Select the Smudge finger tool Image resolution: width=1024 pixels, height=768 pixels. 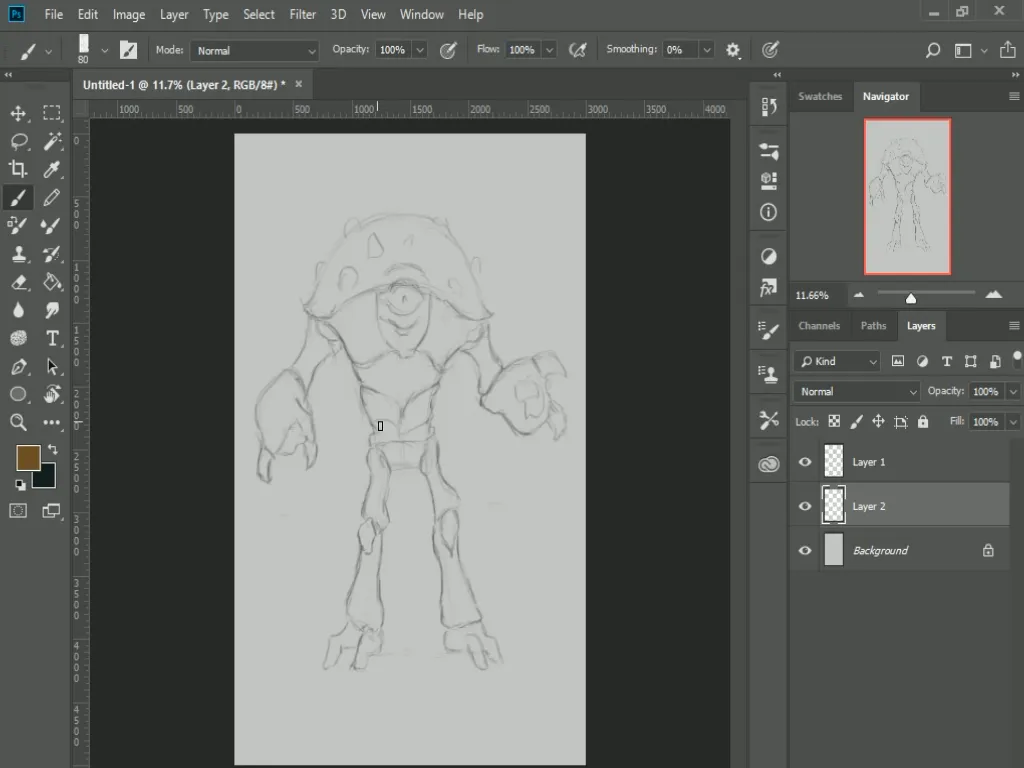point(52,310)
